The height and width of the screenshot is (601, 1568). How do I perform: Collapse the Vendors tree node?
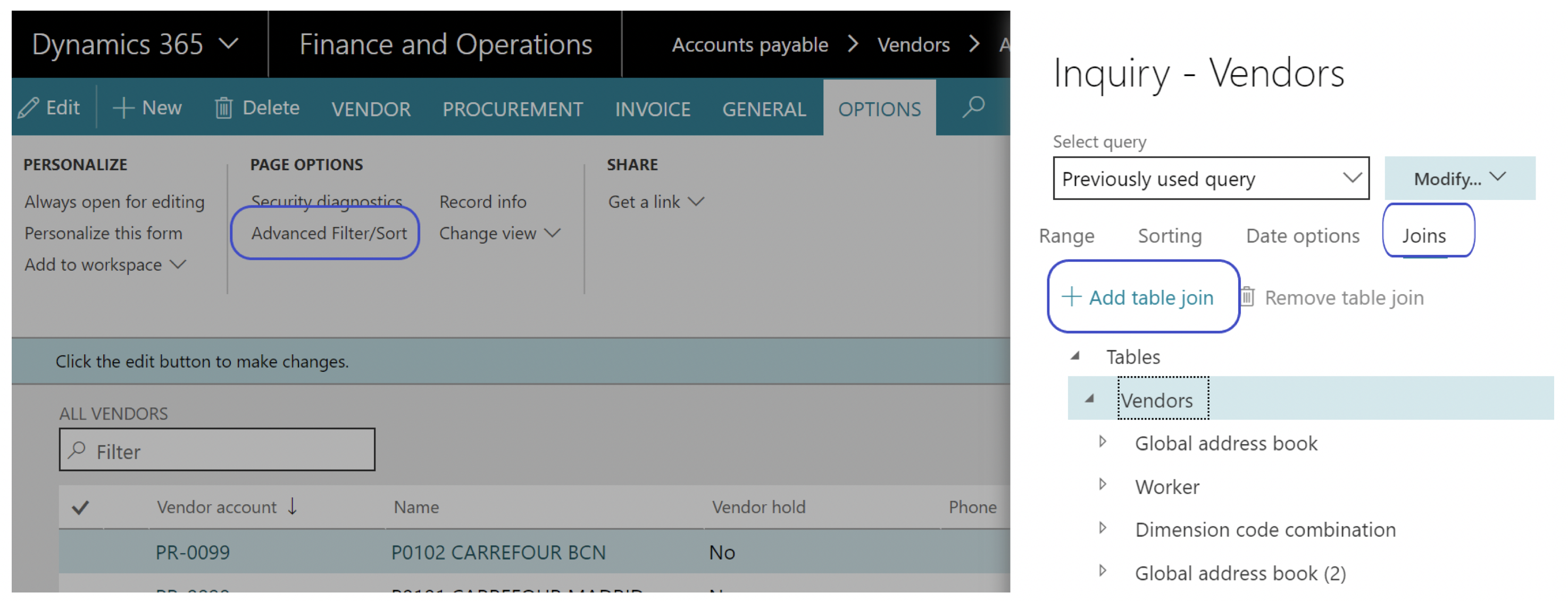[1090, 398]
